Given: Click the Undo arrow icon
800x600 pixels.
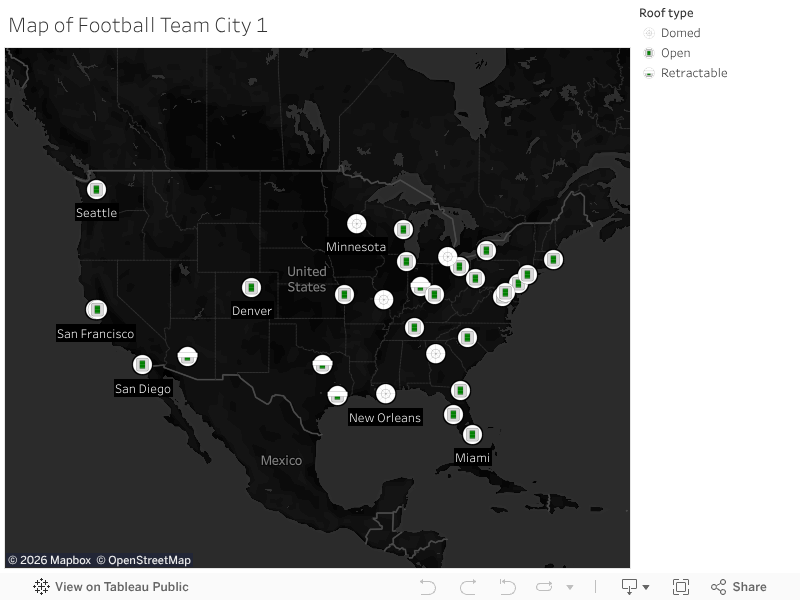Looking at the screenshot, I should pos(428,587).
